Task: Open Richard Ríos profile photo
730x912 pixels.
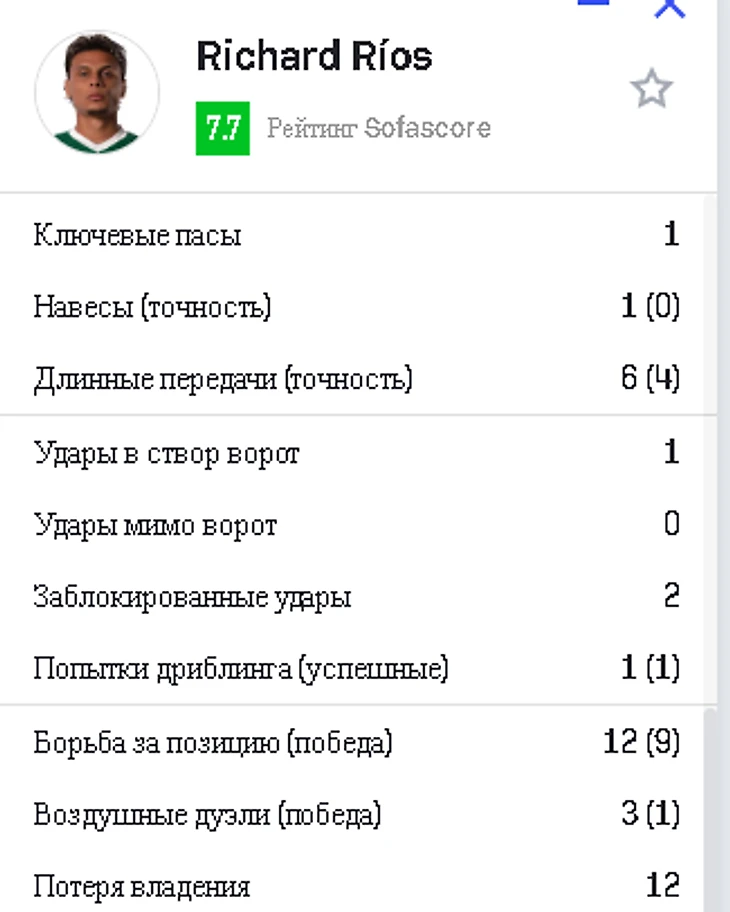Action: (97, 93)
